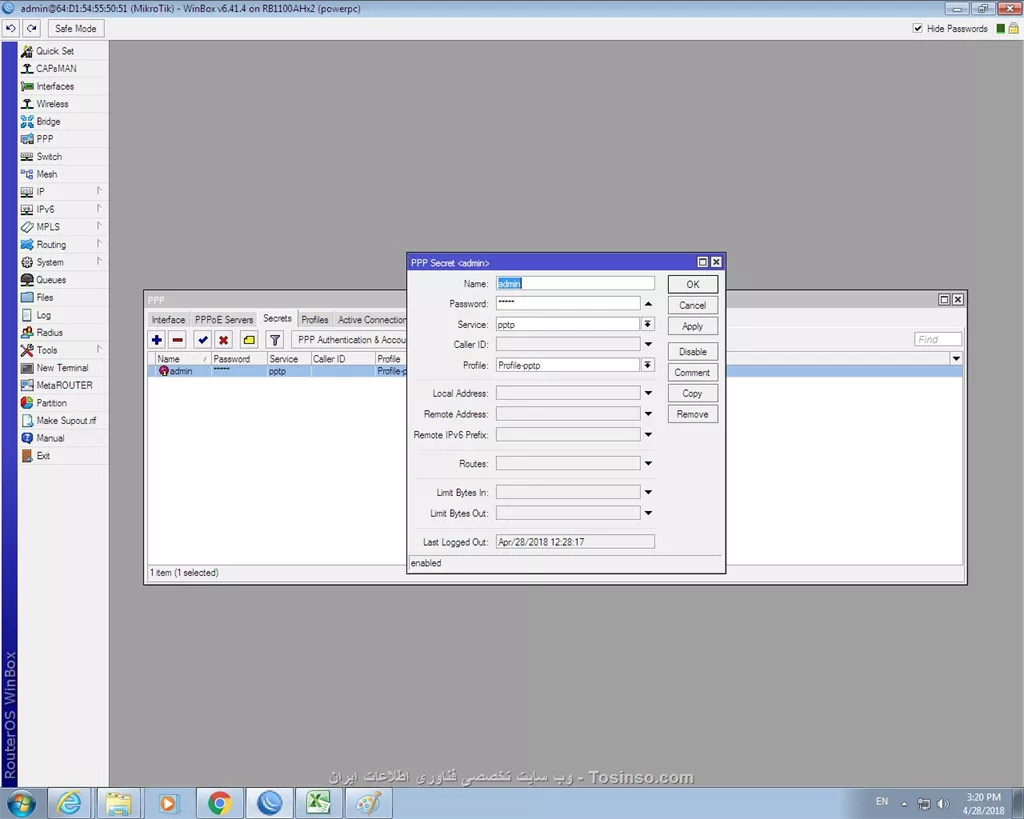Screen dimensions: 1024x819
Task: Click PPP Authentication & Accounting button
Action: [349, 340]
